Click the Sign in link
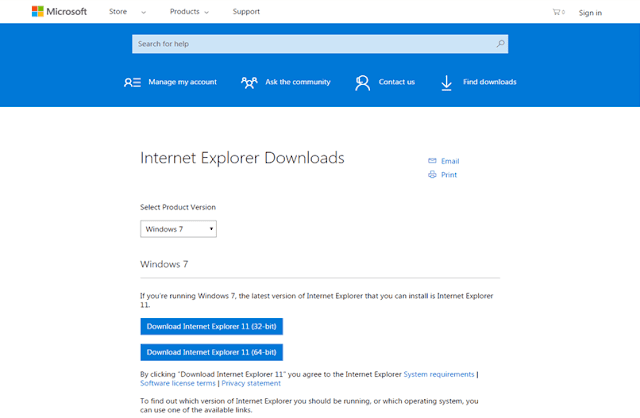 [x=590, y=13]
